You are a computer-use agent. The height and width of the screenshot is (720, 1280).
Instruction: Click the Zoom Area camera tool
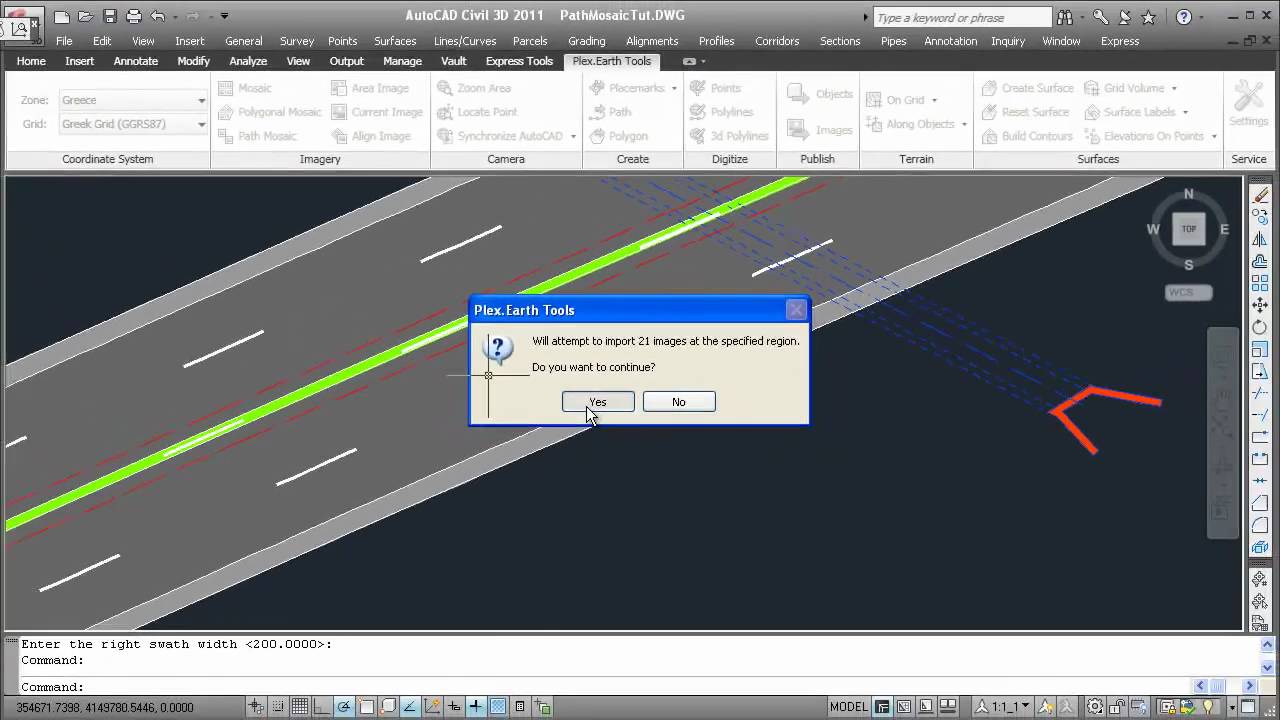coord(474,88)
